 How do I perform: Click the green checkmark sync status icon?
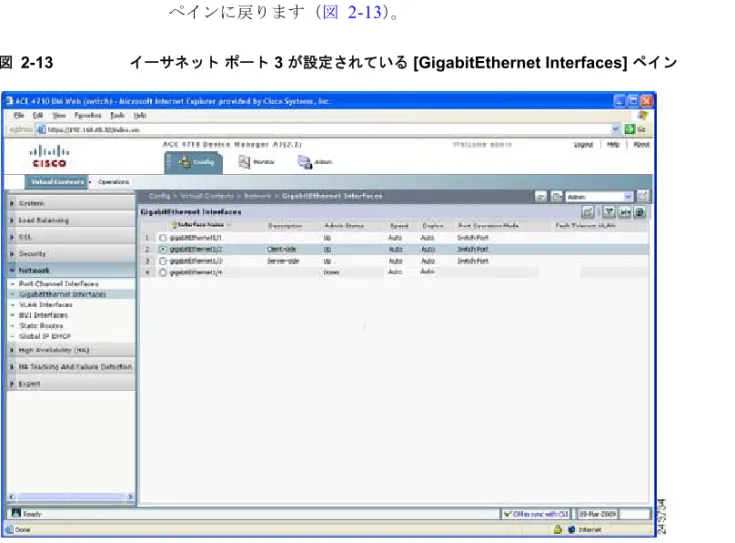point(507,514)
